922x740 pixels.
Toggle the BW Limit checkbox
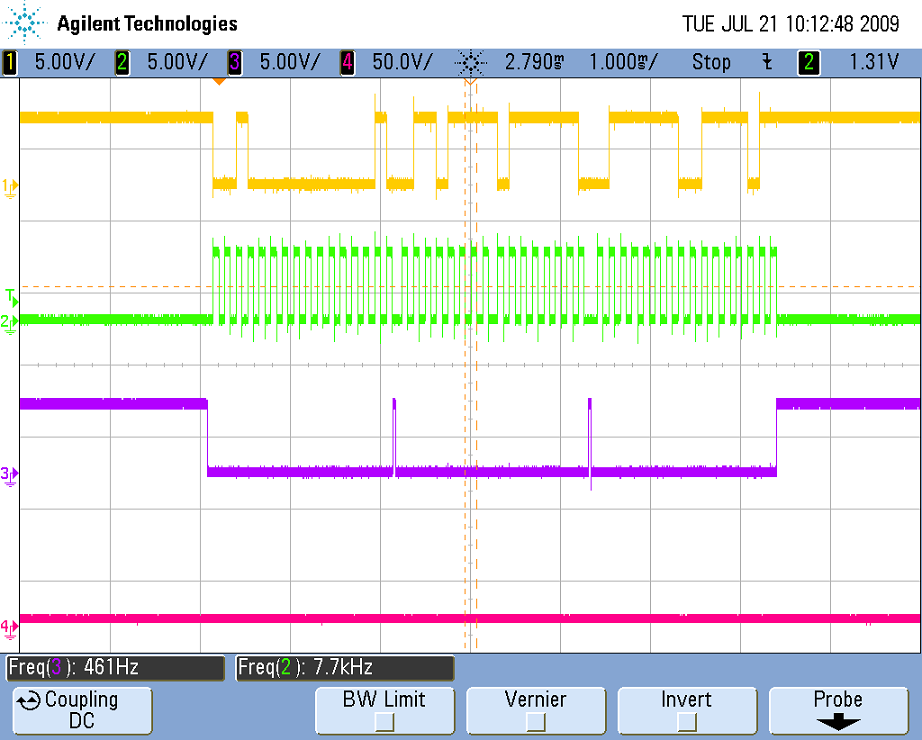point(385,721)
